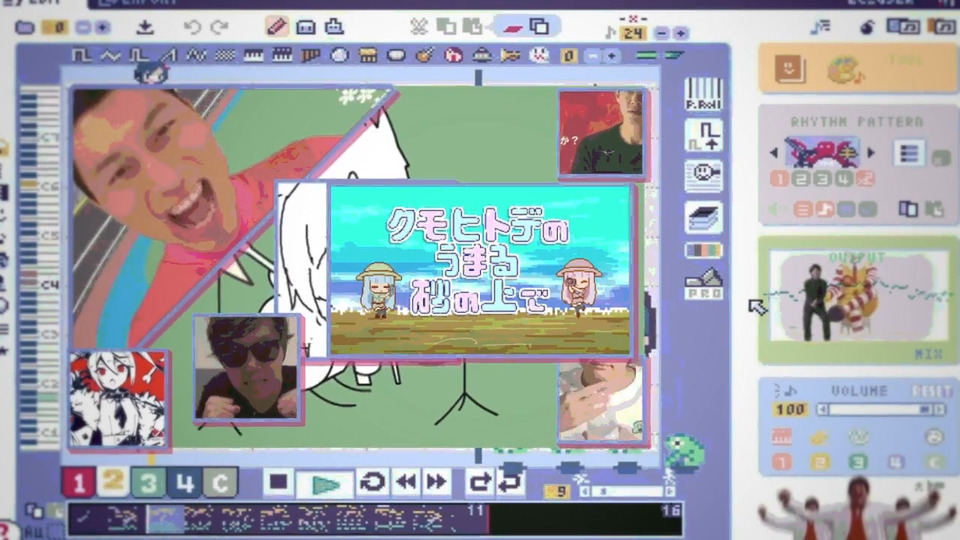This screenshot has width=960, height=540.
Task: Decrease note length with minus button
Action: [x=662, y=33]
